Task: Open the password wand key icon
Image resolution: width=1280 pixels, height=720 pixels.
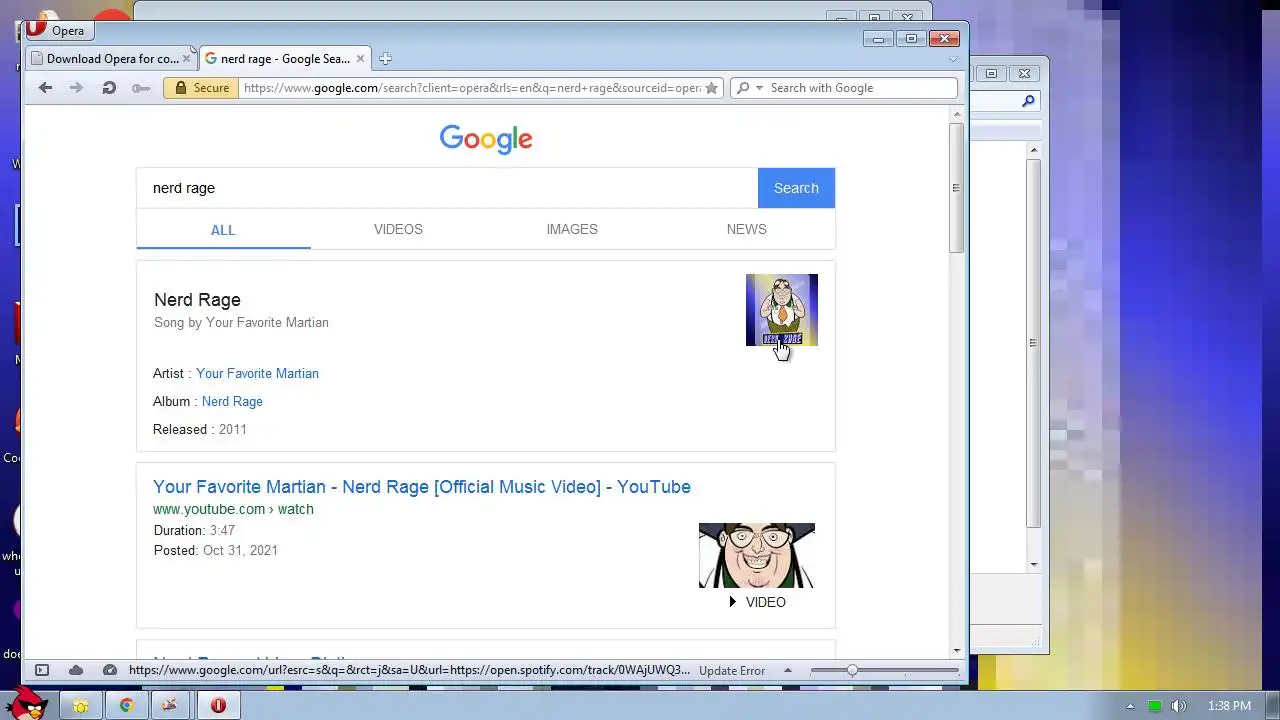Action: click(x=141, y=88)
